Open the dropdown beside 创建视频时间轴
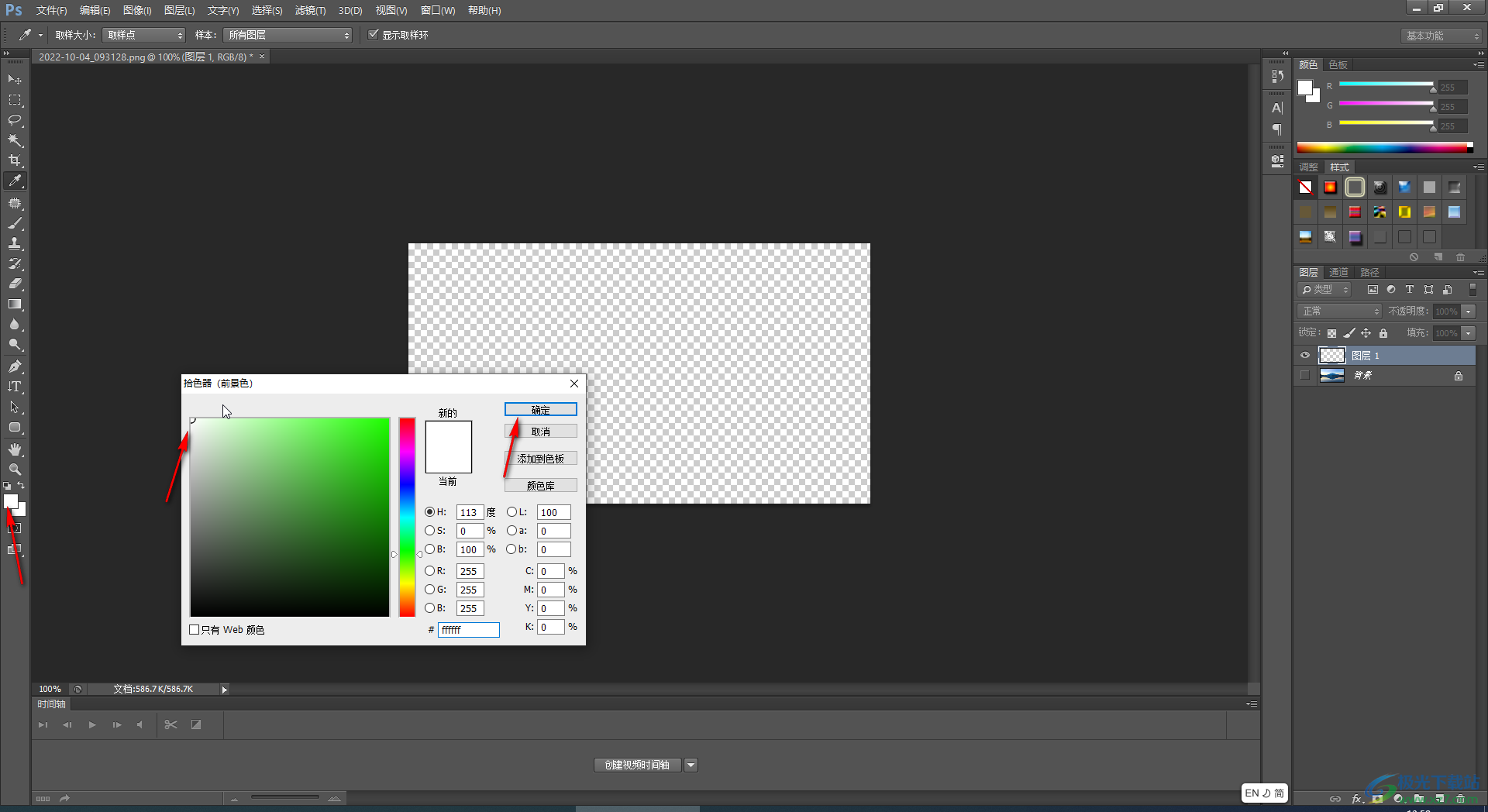The image size is (1488, 812). pos(691,766)
